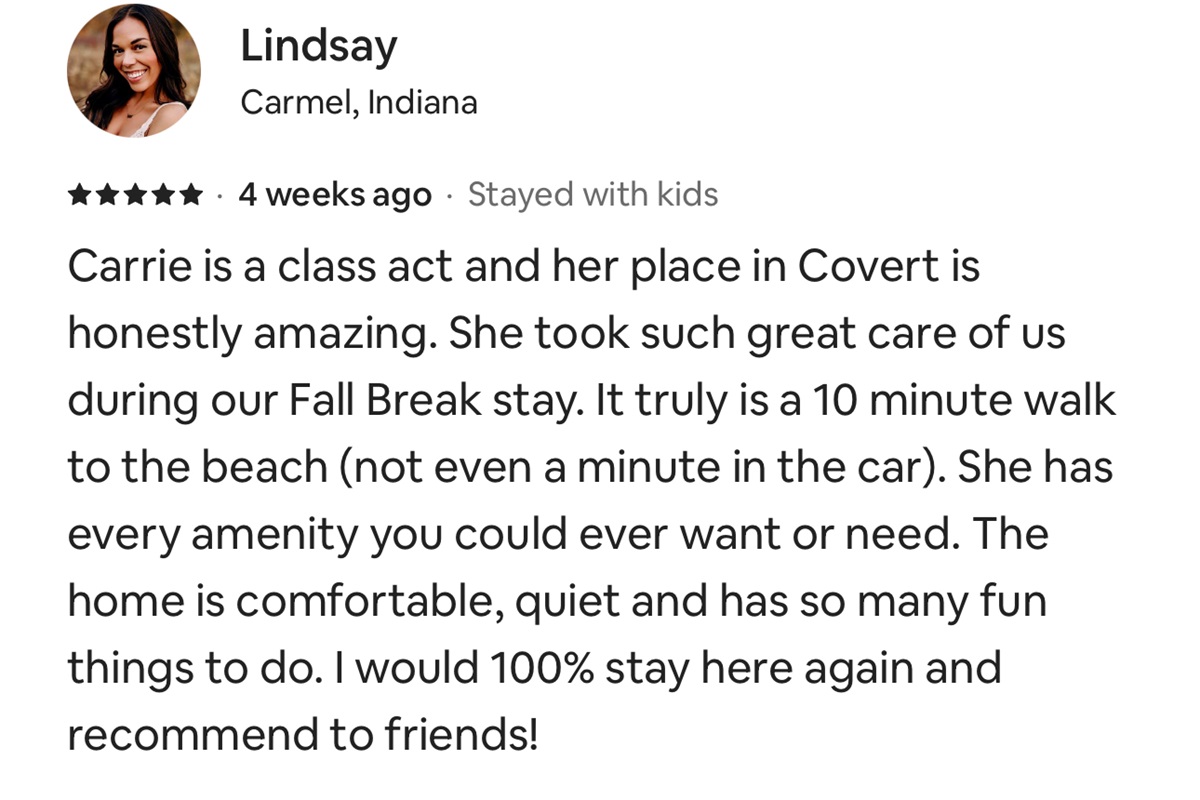Select the third rating star
The image size is (1200, 800).
(x=134, y=195)
